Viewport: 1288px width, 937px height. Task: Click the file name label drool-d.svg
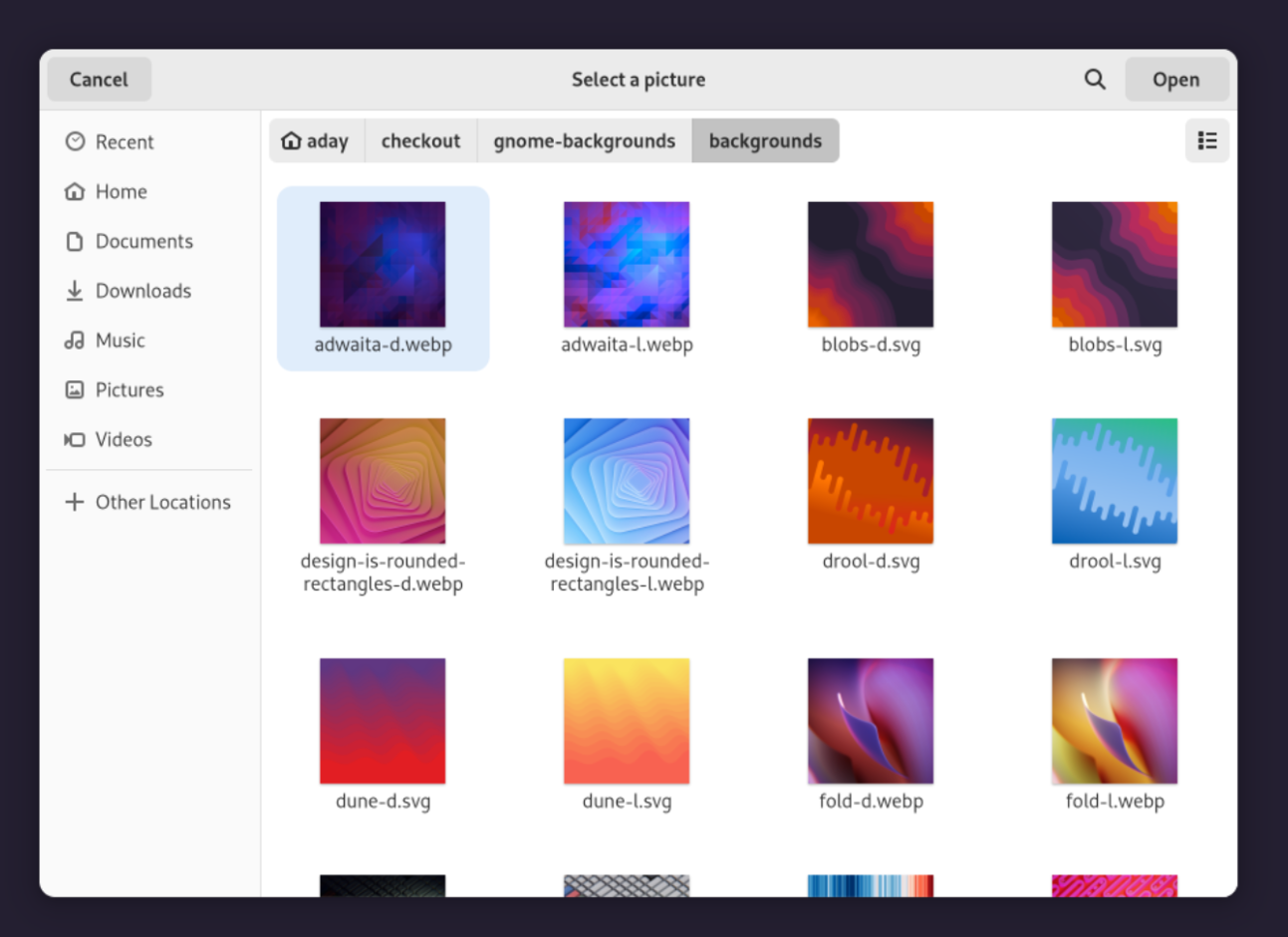pyautogui.click(x=871, y=561)
